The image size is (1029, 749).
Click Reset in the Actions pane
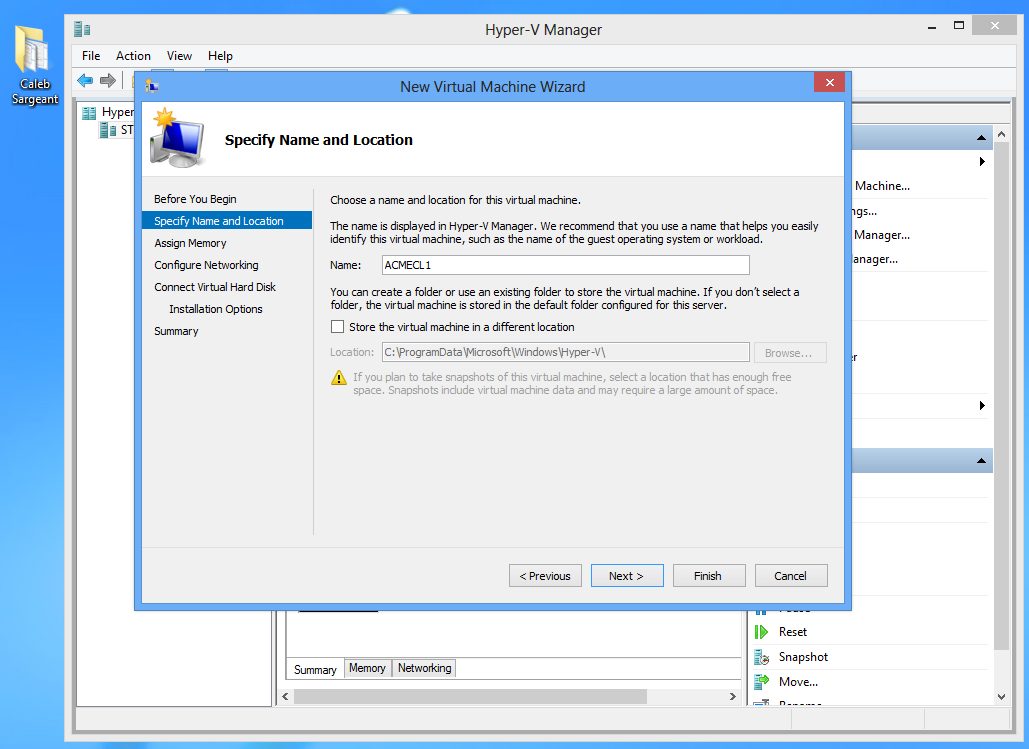(x=793, y=631)
